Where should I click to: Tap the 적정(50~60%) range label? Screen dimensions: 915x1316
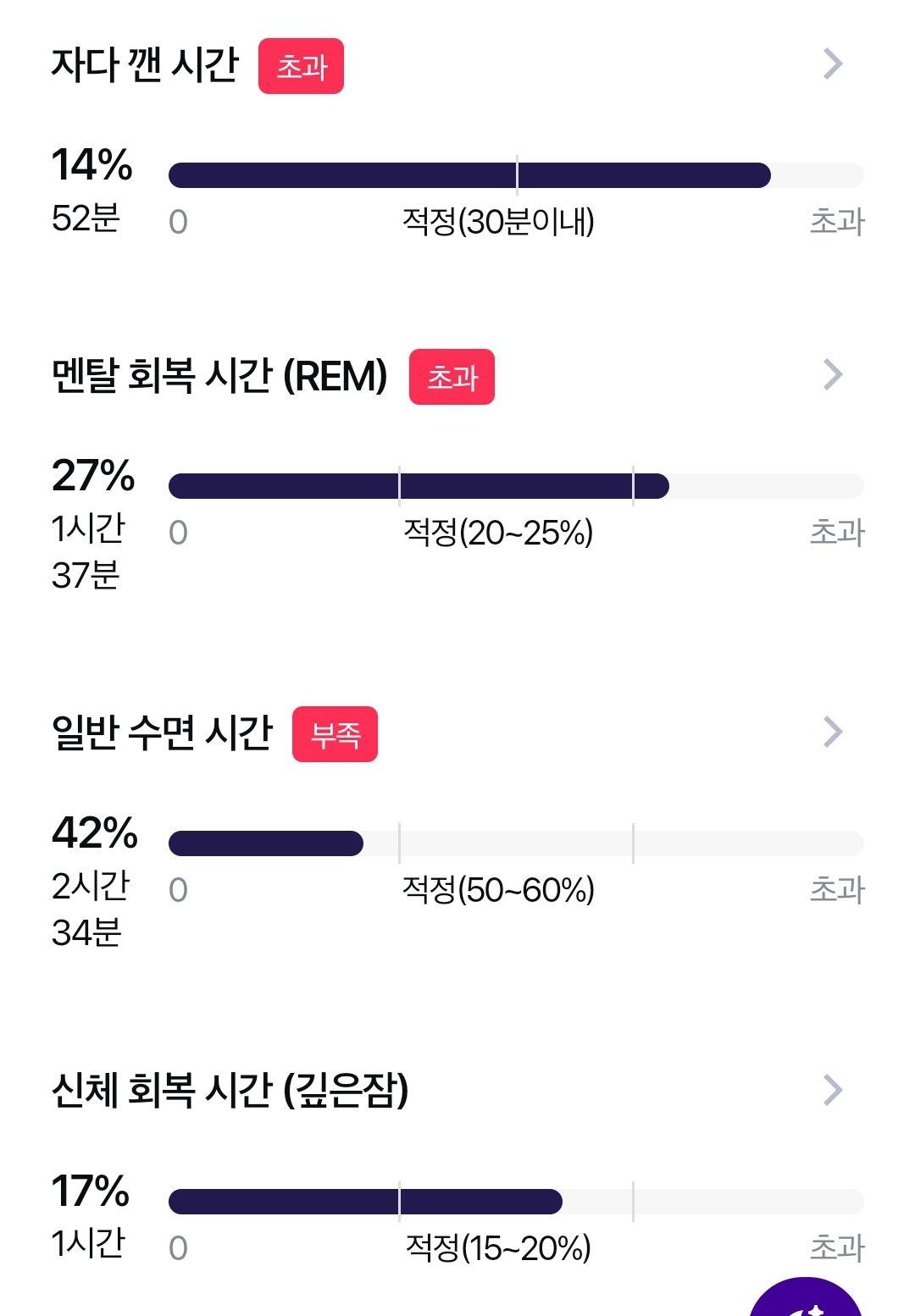(x=498, y=890)
